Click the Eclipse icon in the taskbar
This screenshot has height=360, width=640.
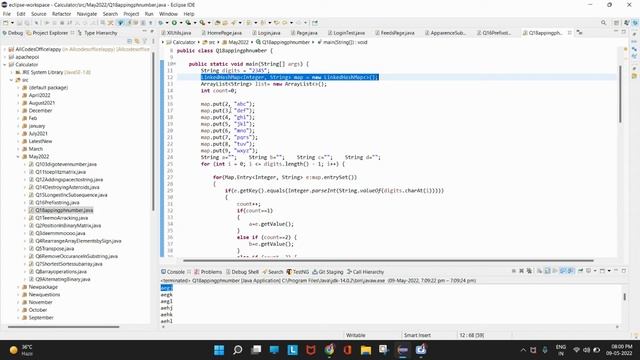pos(403,350)
